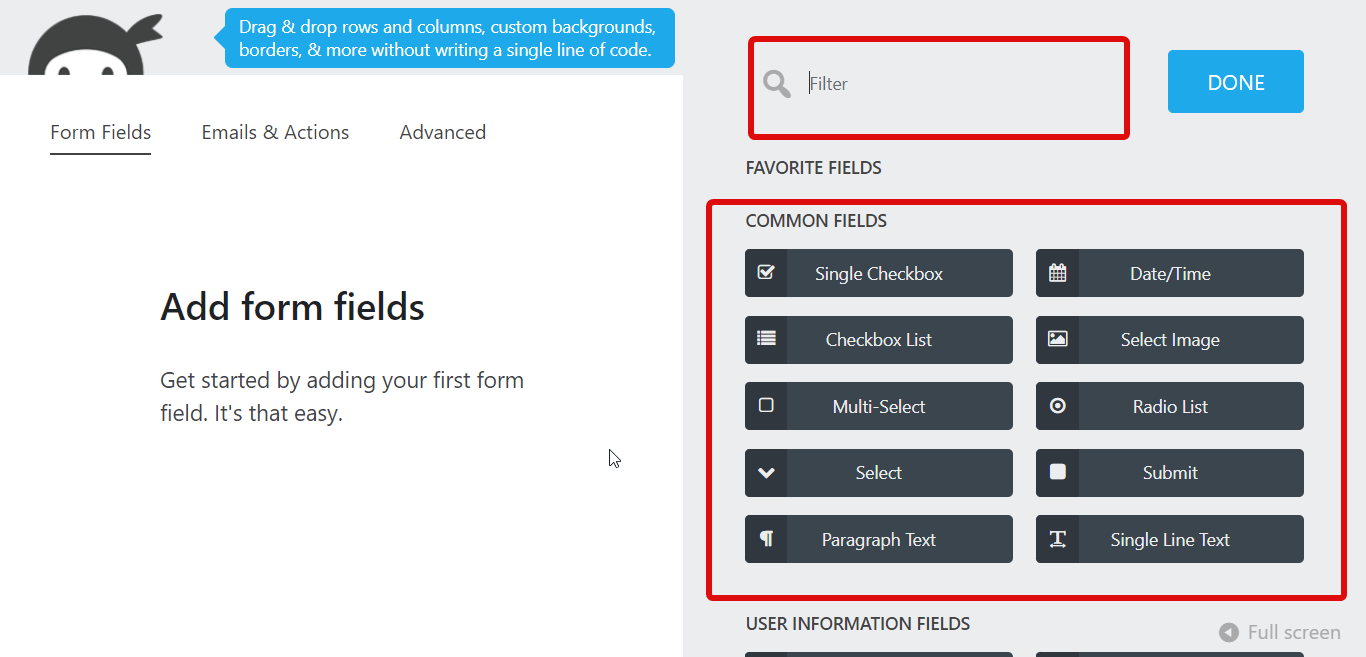
Task: Add a Single Line Text field
Action: (x=1169, y=538)
